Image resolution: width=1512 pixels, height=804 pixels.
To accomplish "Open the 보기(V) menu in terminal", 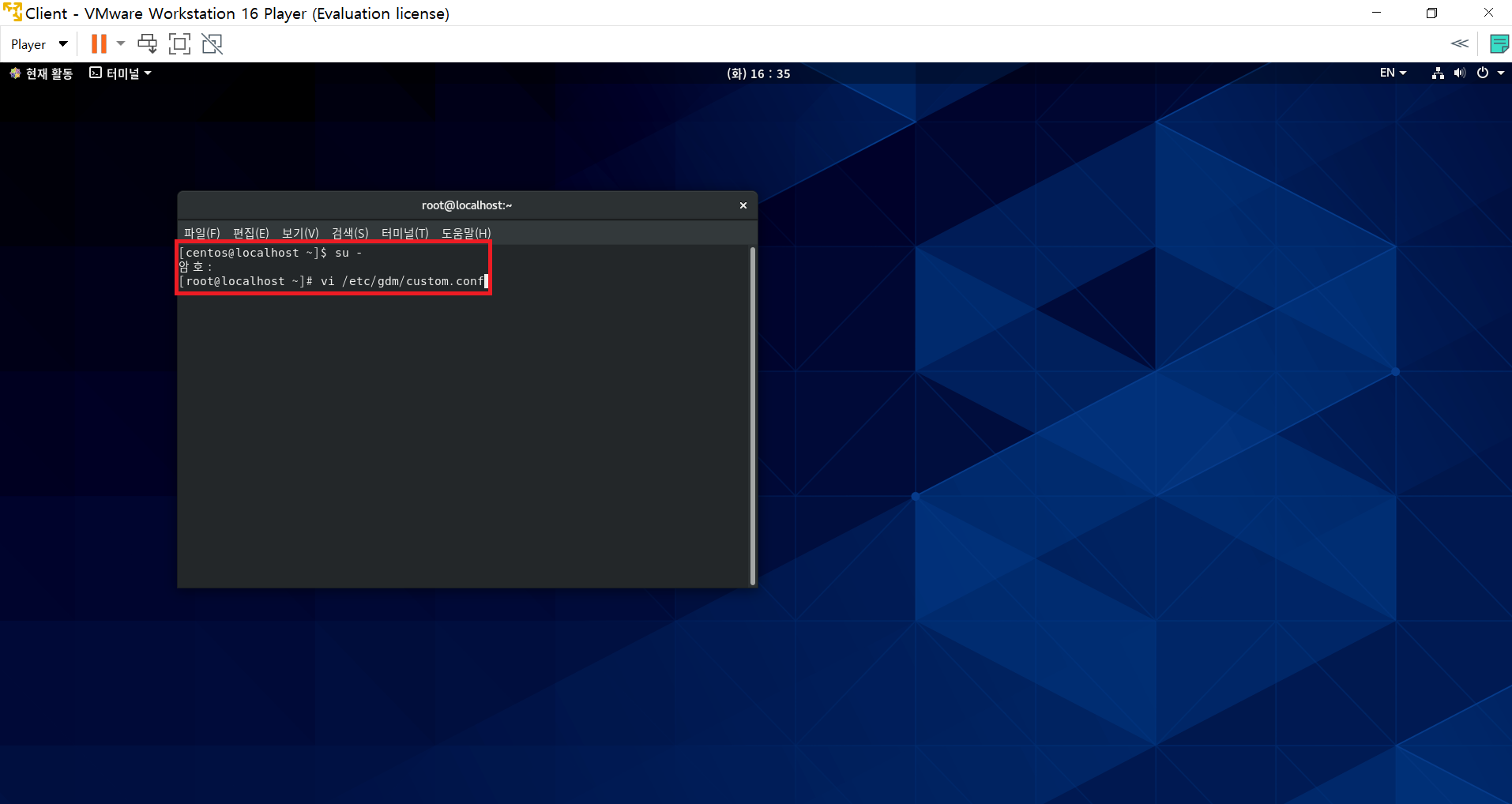I will pyautogui.click(x=300, y=233).
